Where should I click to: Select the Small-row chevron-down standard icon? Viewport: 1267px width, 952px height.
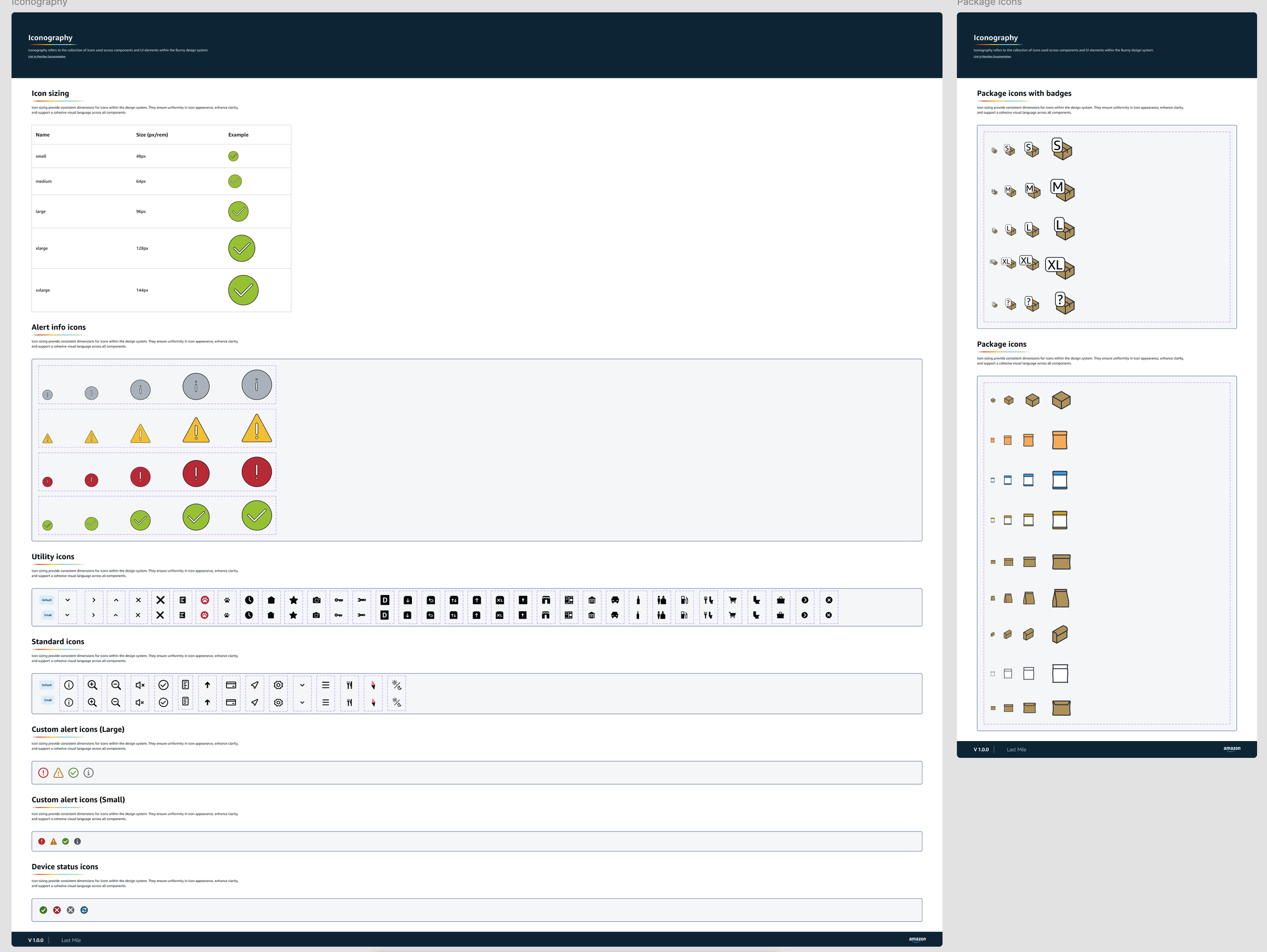click(303, 702)
